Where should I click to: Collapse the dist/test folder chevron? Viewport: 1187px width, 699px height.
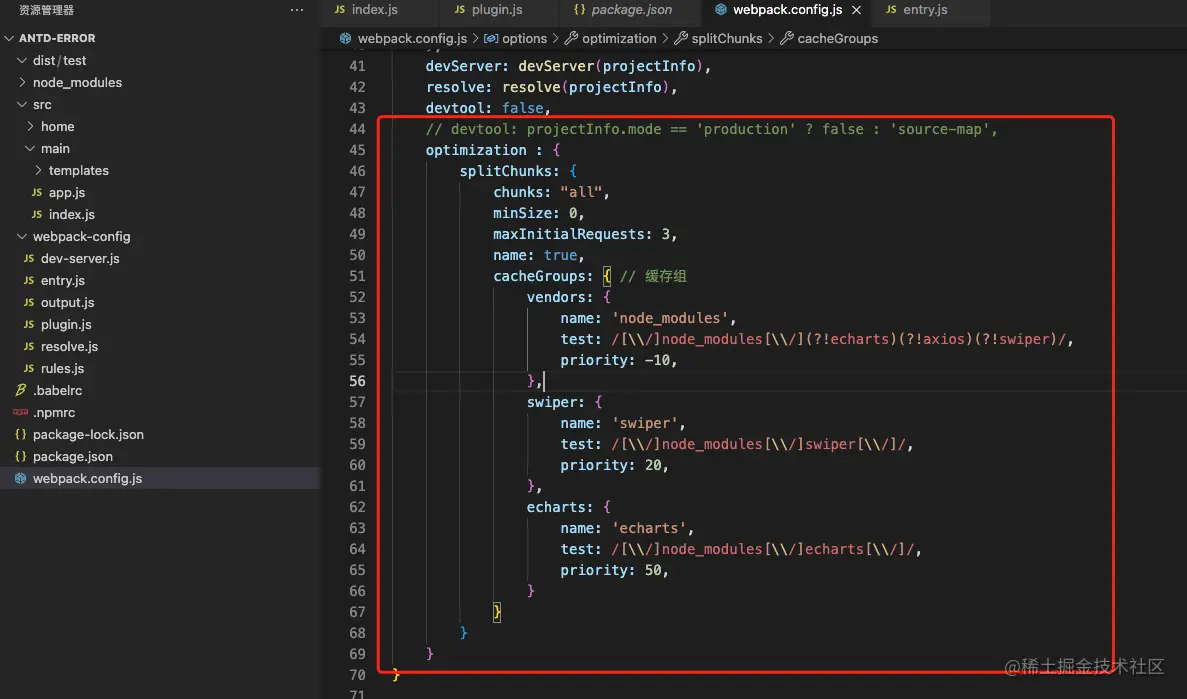tap(22, 60)
